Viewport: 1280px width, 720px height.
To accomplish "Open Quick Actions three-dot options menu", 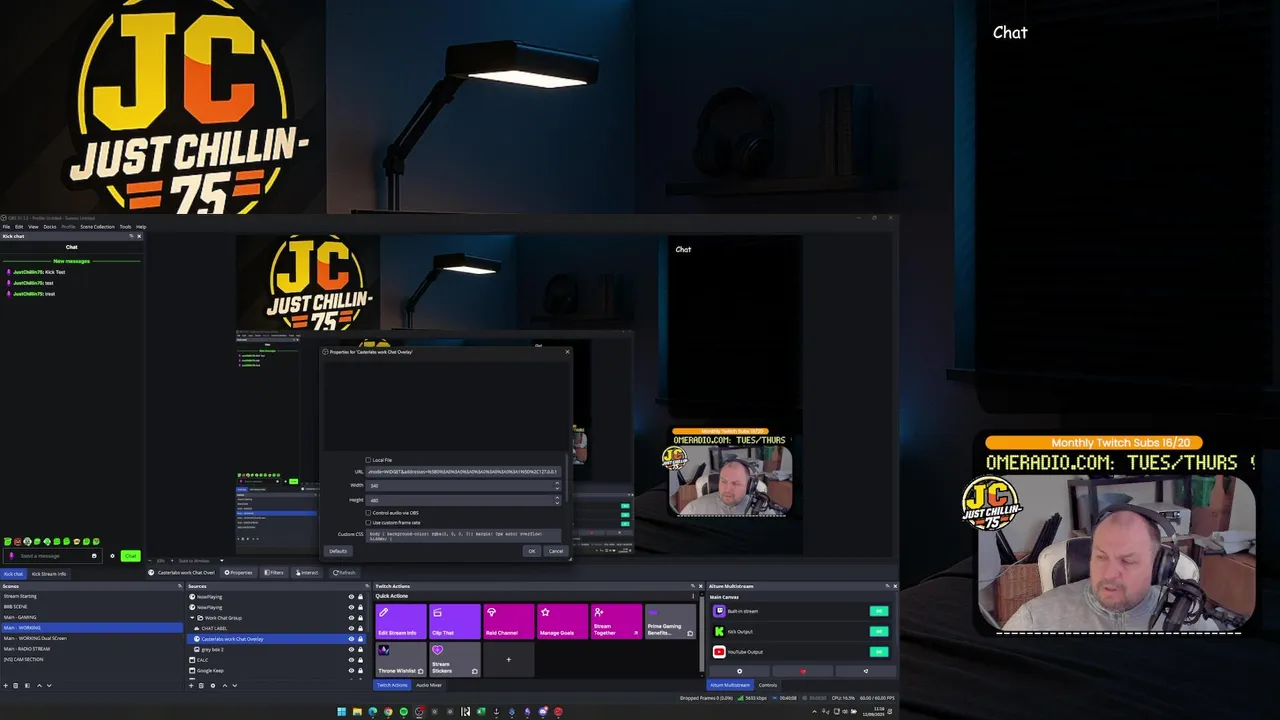I will tap(693, 596).
